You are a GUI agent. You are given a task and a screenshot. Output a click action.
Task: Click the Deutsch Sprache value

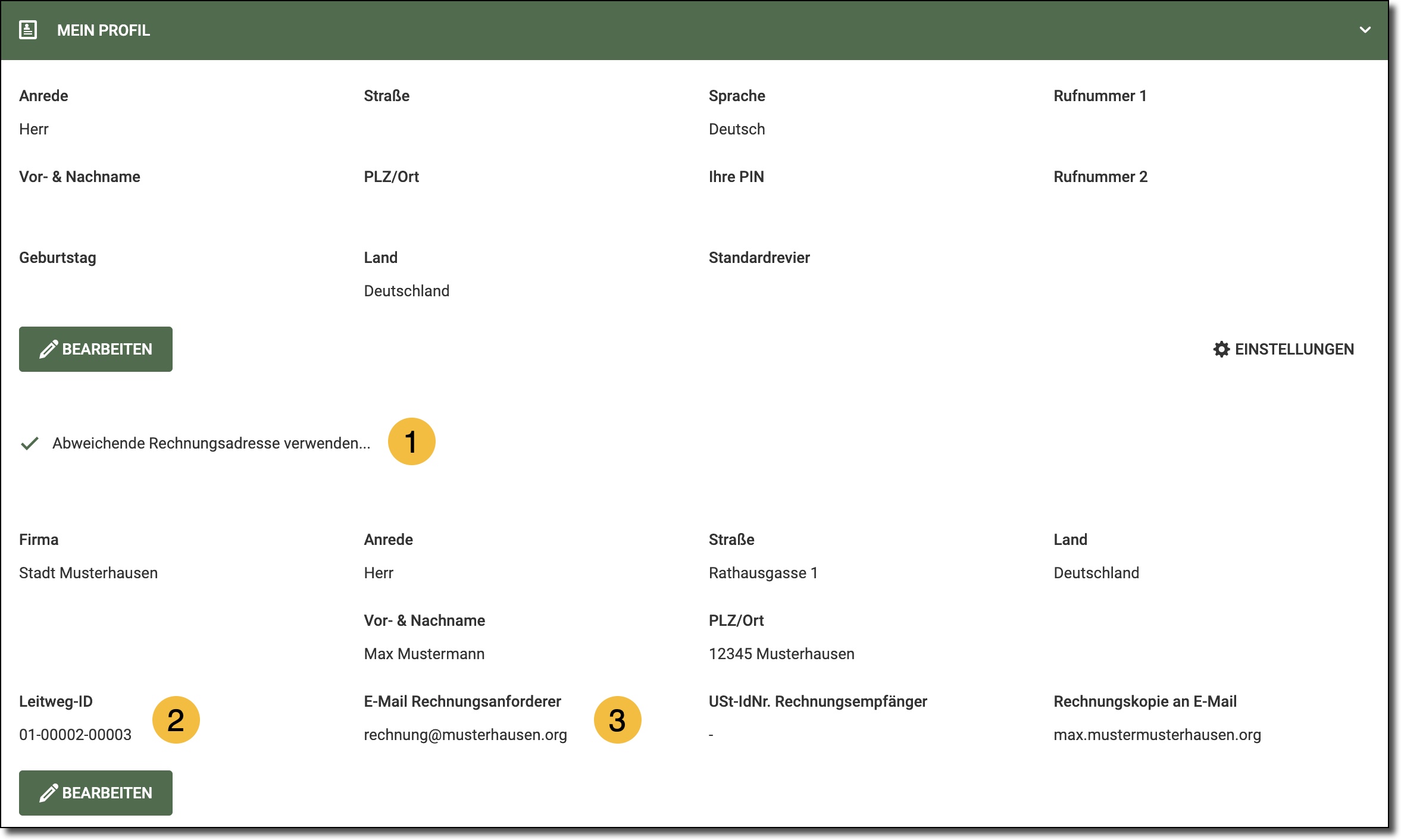coord(736,129)
